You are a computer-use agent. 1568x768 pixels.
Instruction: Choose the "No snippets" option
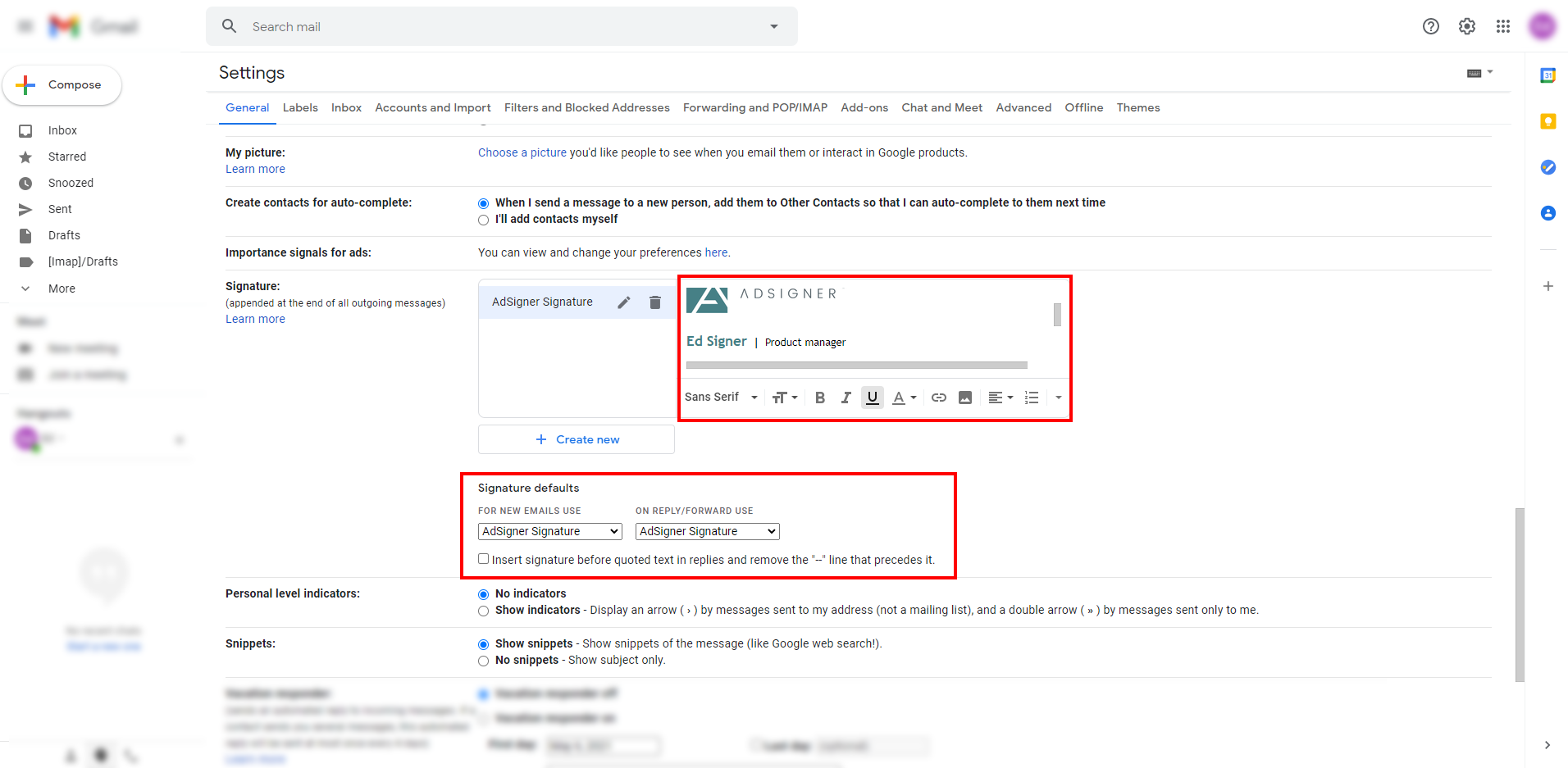[483, 661]
